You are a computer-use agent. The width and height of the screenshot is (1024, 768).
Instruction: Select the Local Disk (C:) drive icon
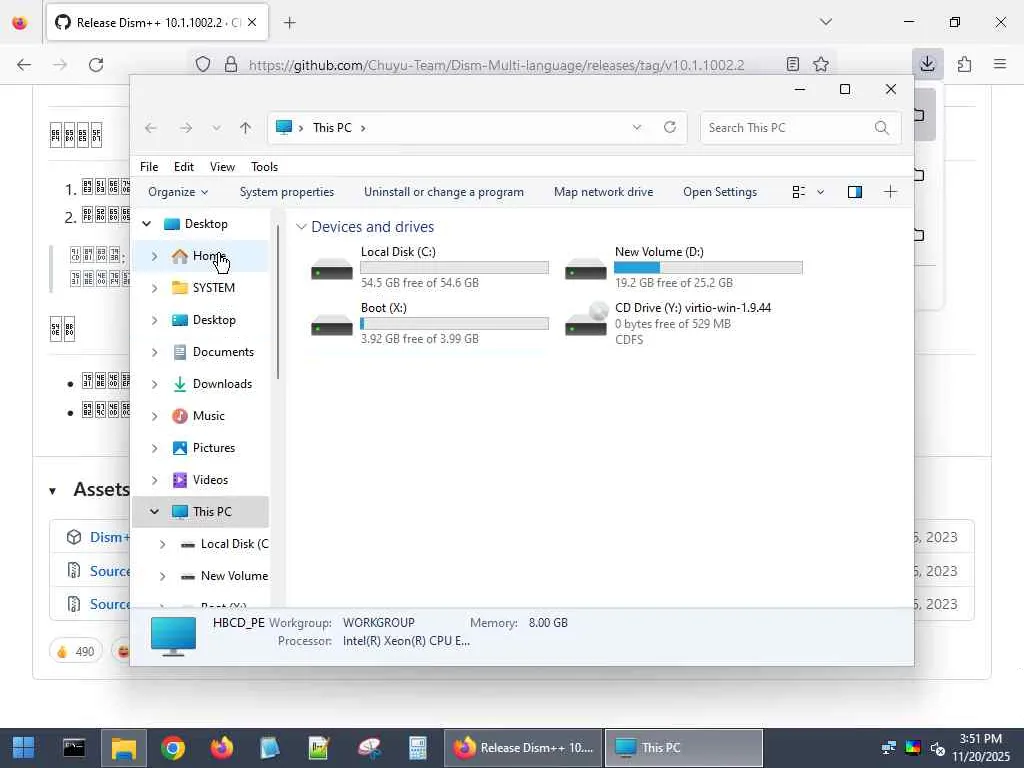[332, 268]
